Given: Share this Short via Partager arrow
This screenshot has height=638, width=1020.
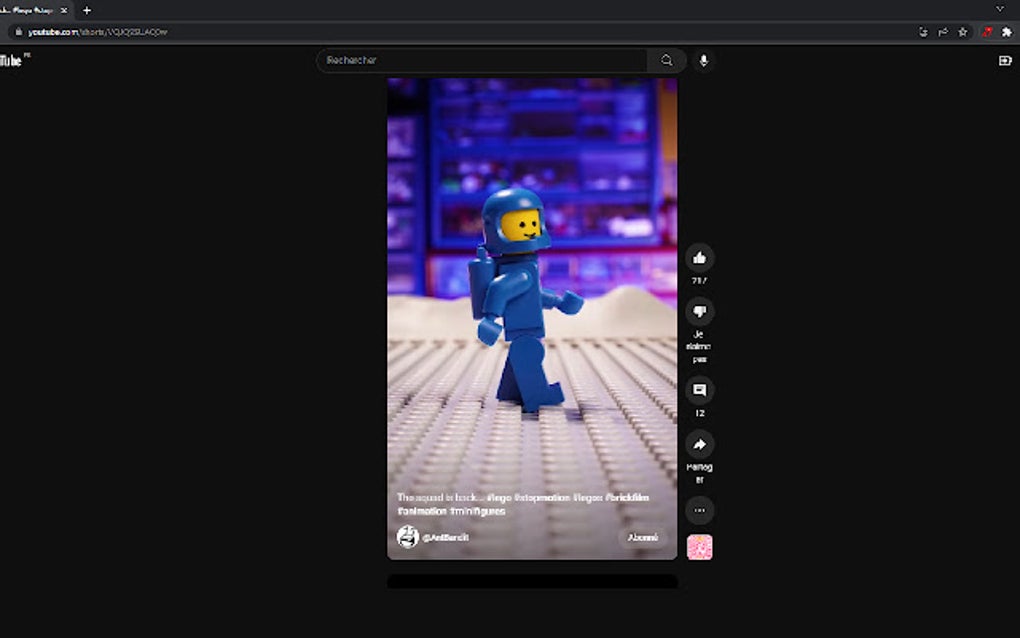Looking at the screenshot, I should (699, 444).
